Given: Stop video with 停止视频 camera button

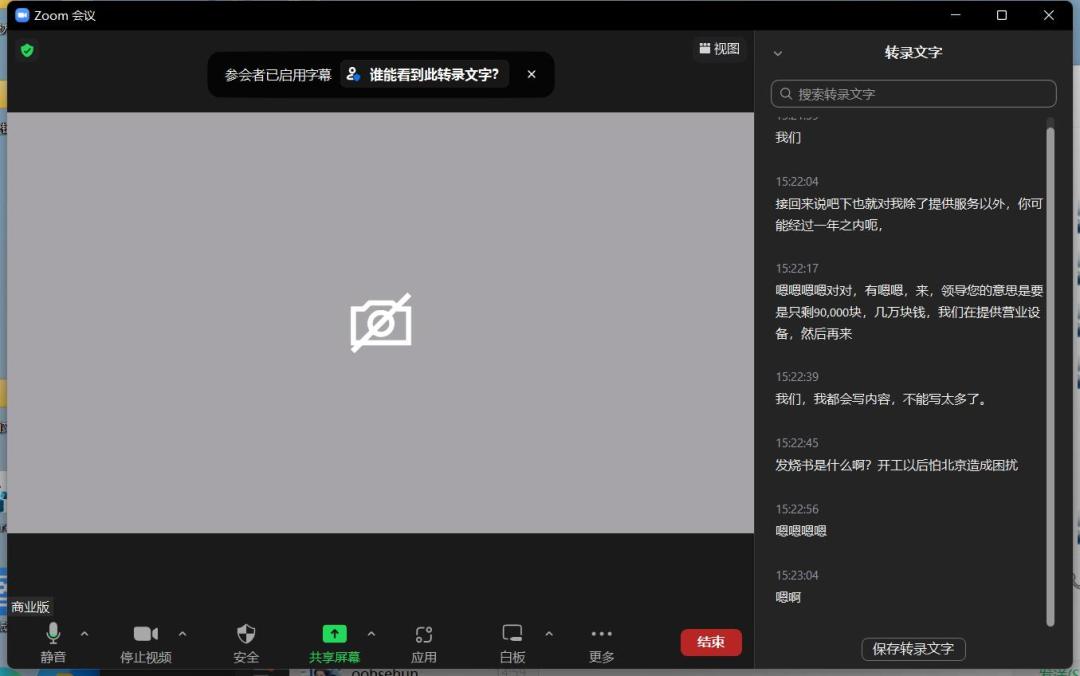Looking at the screenshot, I should tap(145, 642).
